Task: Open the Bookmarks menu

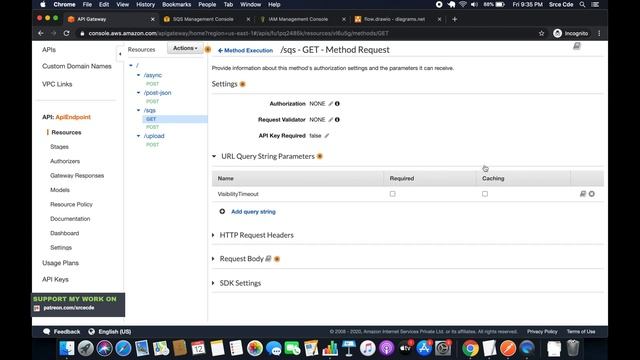Action: pyautogui.click(x=176, y=4)
